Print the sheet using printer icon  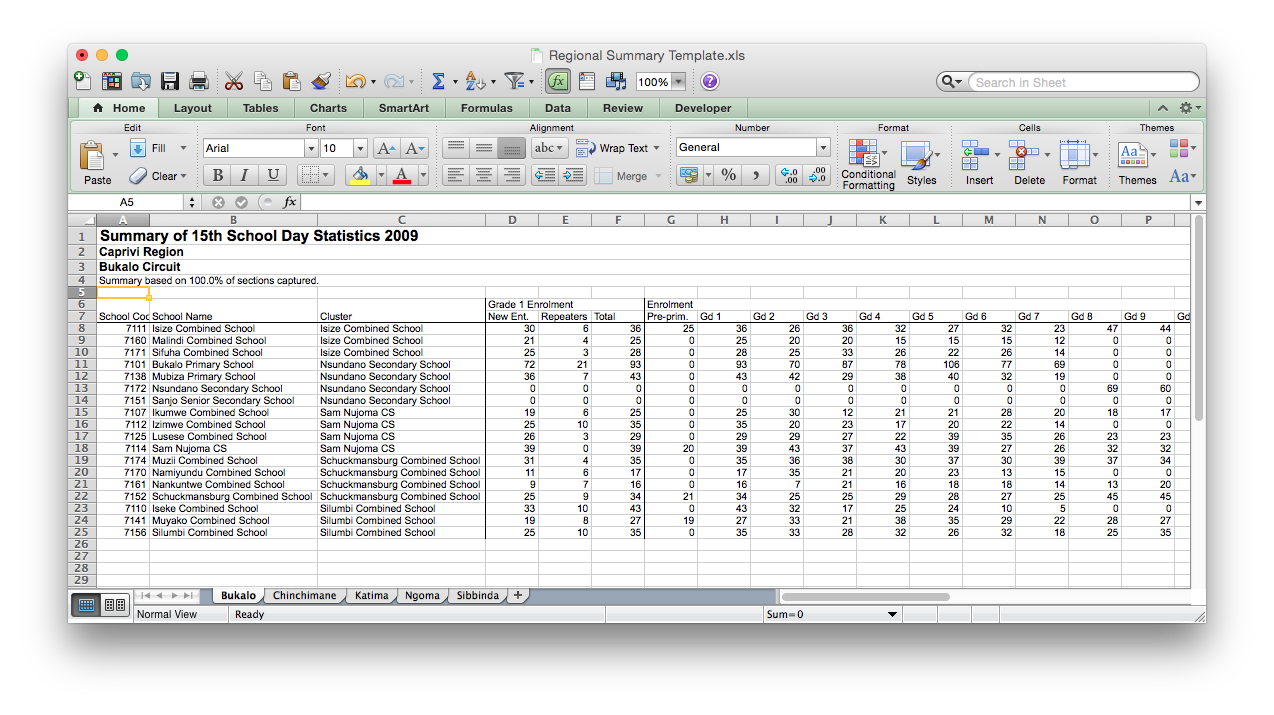click(199, 81)
